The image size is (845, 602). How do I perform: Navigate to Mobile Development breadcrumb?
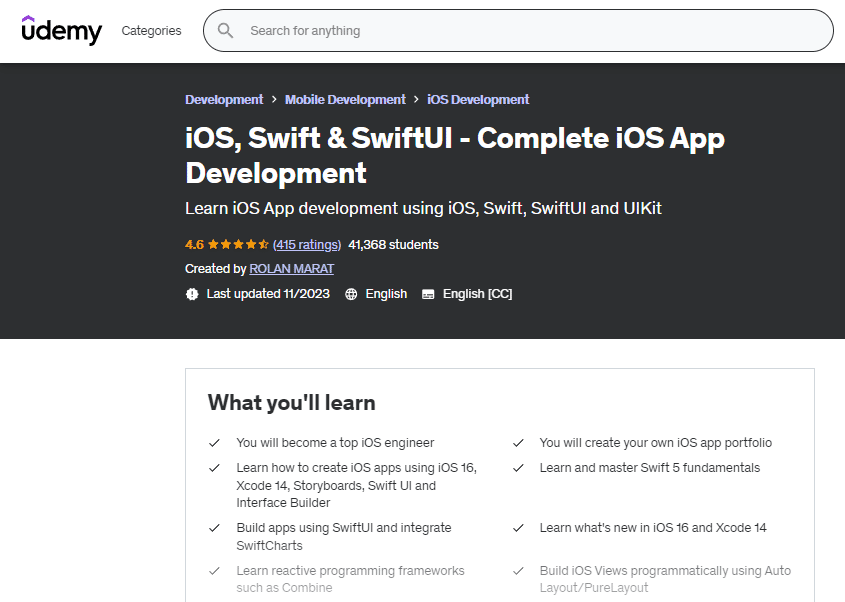(x=345, y=100)
